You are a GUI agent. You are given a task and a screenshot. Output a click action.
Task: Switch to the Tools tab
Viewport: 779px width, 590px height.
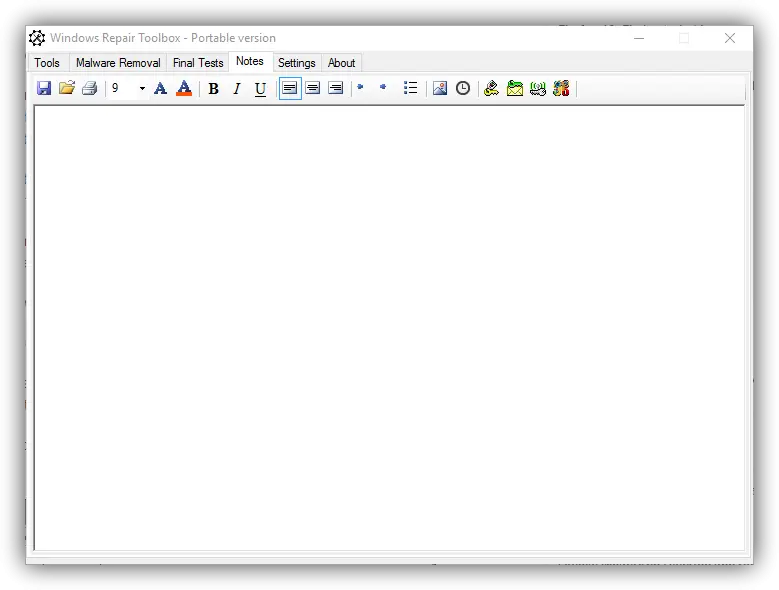(47, 63)
